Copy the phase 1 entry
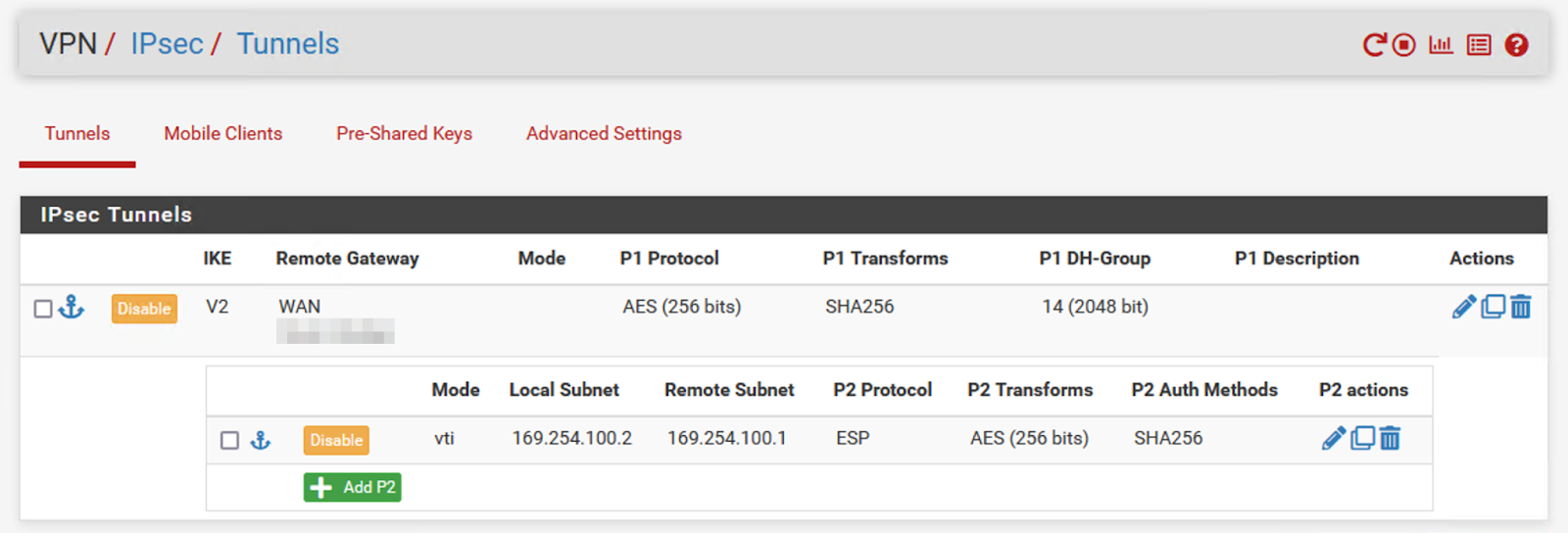 pos(1493,308)
